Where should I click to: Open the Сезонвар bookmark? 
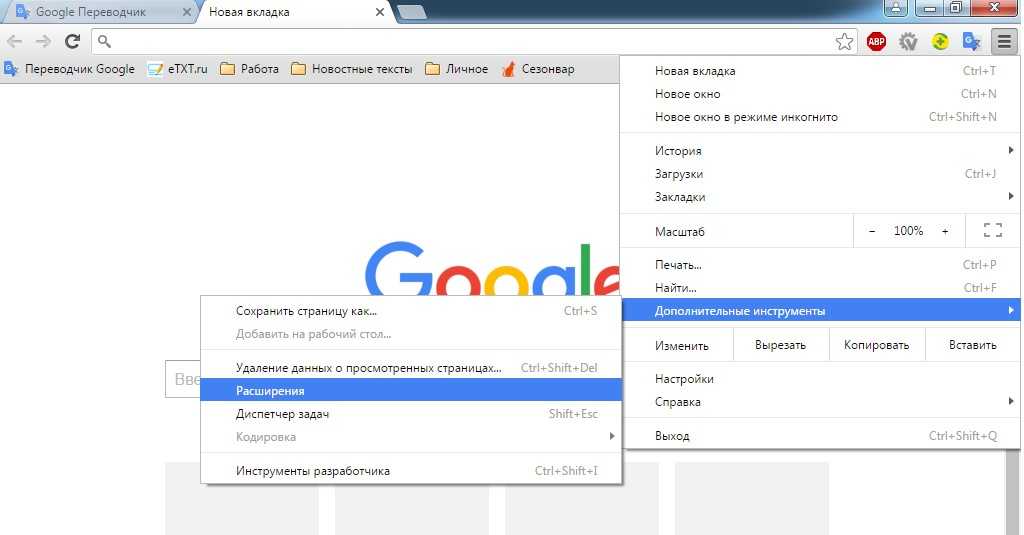tap(538, 69)
